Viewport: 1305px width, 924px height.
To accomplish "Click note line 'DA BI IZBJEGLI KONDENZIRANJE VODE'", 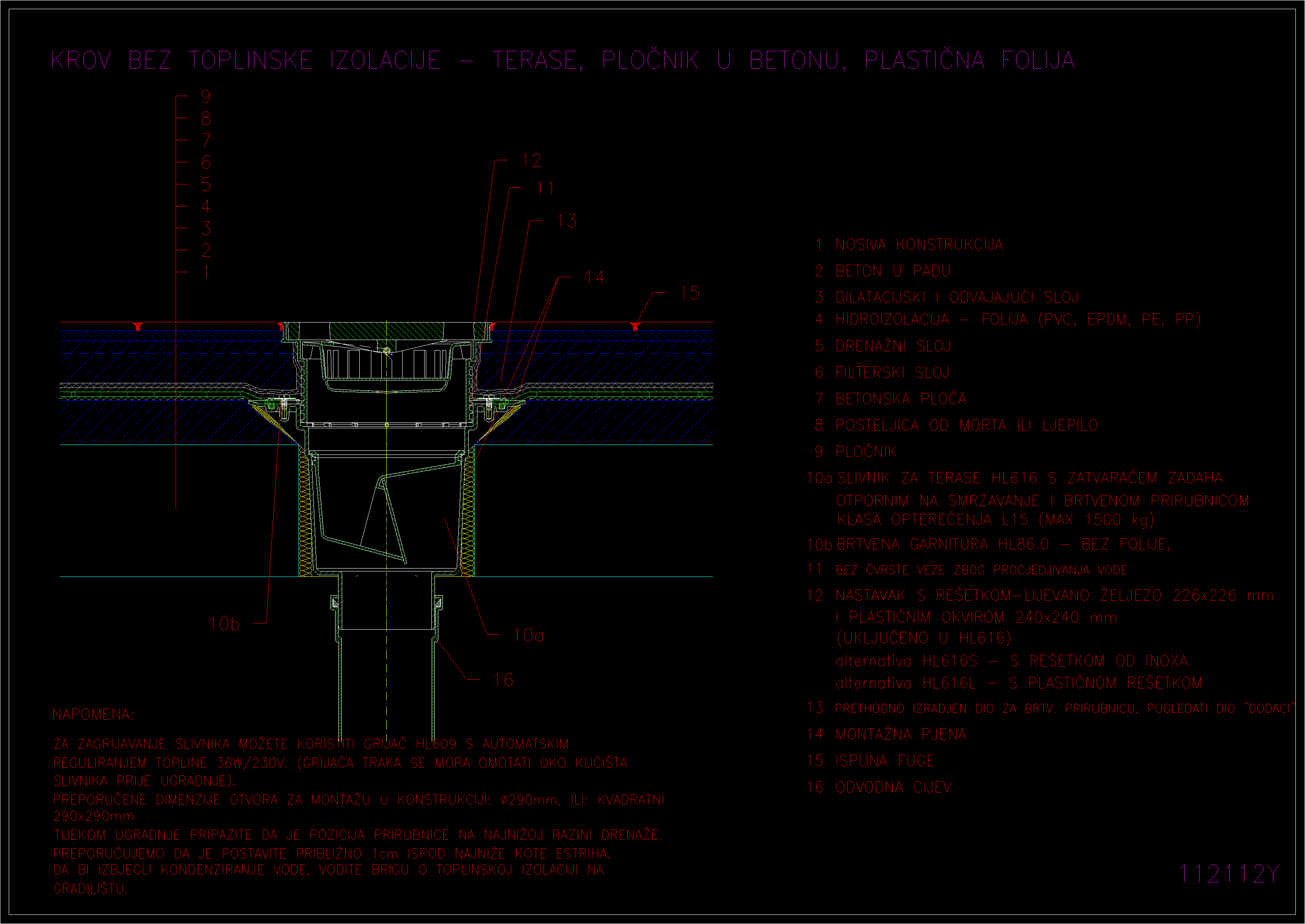I will 181,869.
